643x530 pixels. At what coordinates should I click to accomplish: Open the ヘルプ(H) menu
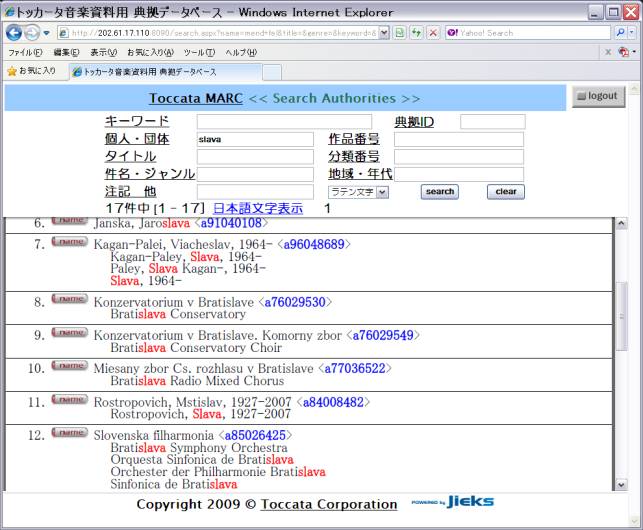241,53
